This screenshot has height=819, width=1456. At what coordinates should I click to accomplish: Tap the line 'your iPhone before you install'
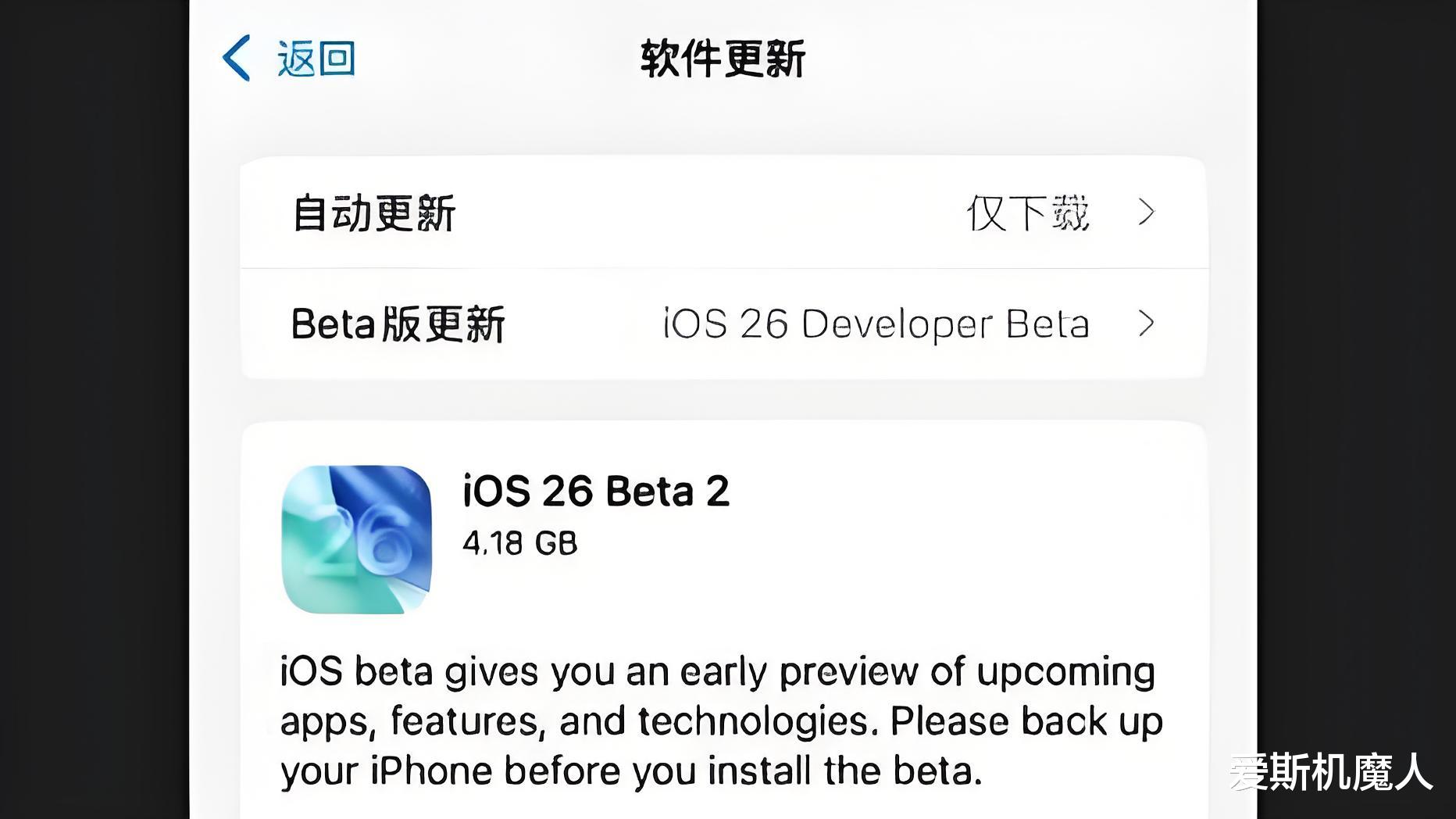[x=631, y=771]
